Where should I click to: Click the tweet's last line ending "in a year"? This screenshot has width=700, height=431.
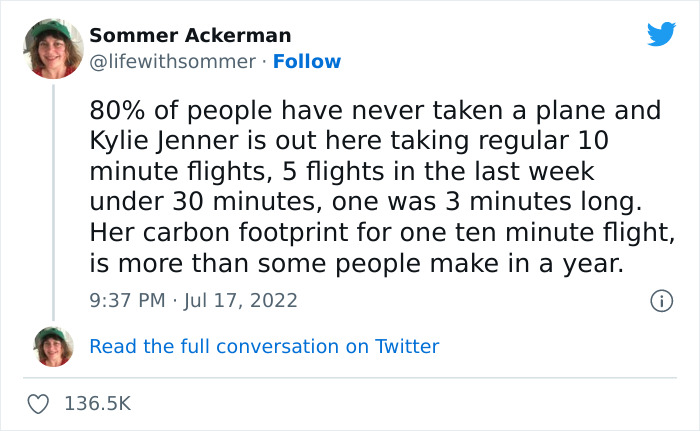tap(355, 264)
